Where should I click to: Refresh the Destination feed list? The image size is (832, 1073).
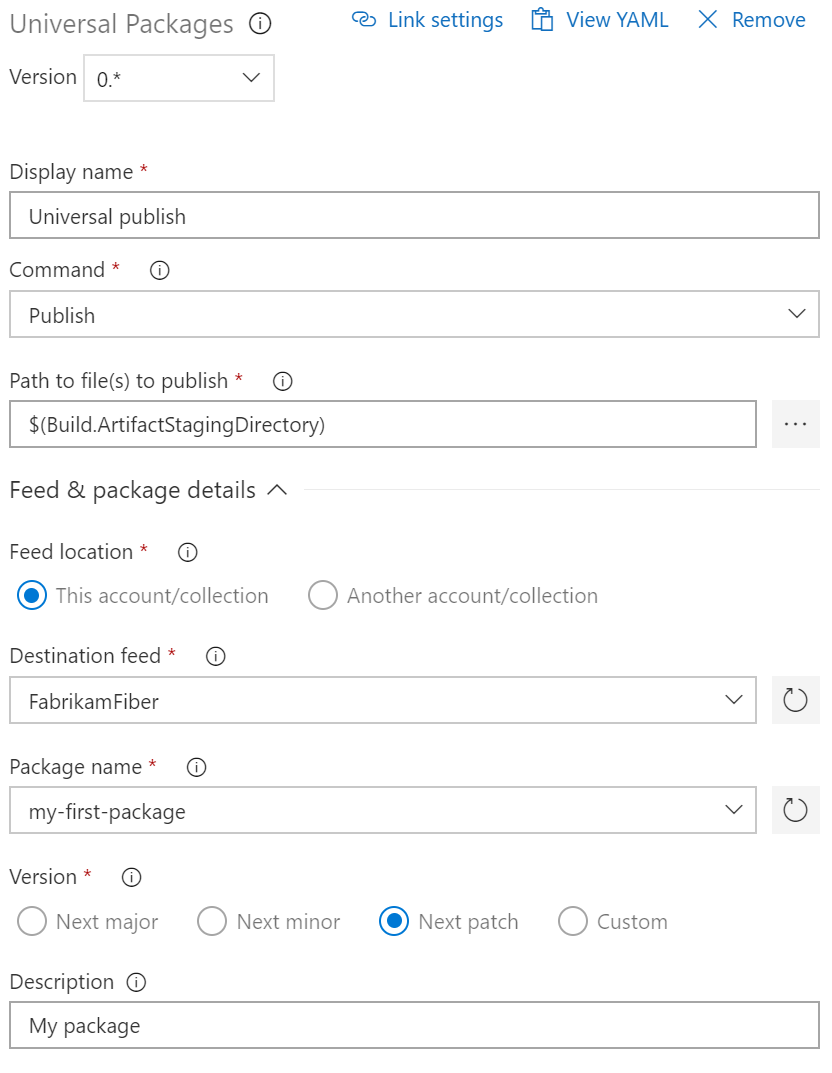[x=795, y=700]
